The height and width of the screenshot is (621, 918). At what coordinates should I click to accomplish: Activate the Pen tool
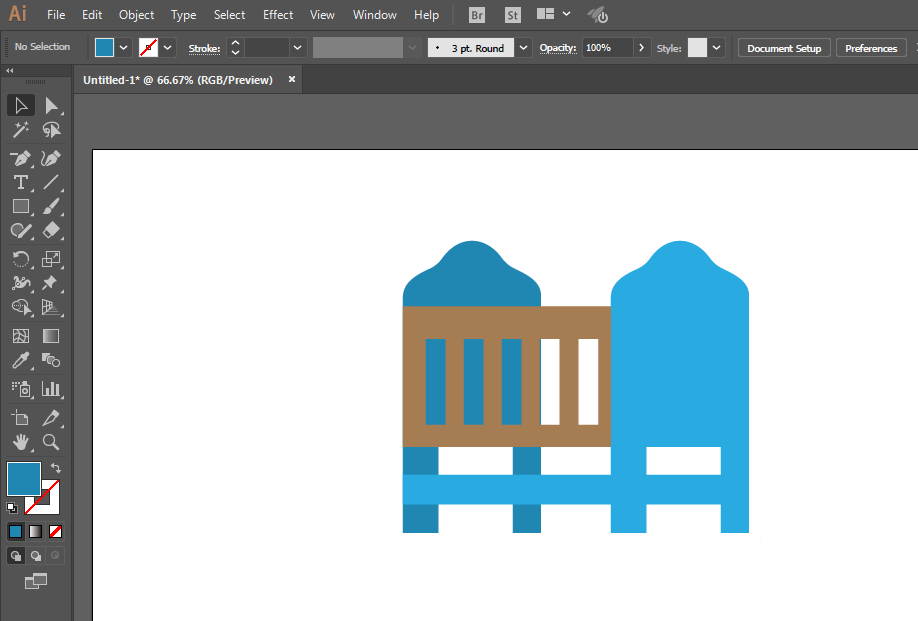pyautogui.click(x=20, y=158)
